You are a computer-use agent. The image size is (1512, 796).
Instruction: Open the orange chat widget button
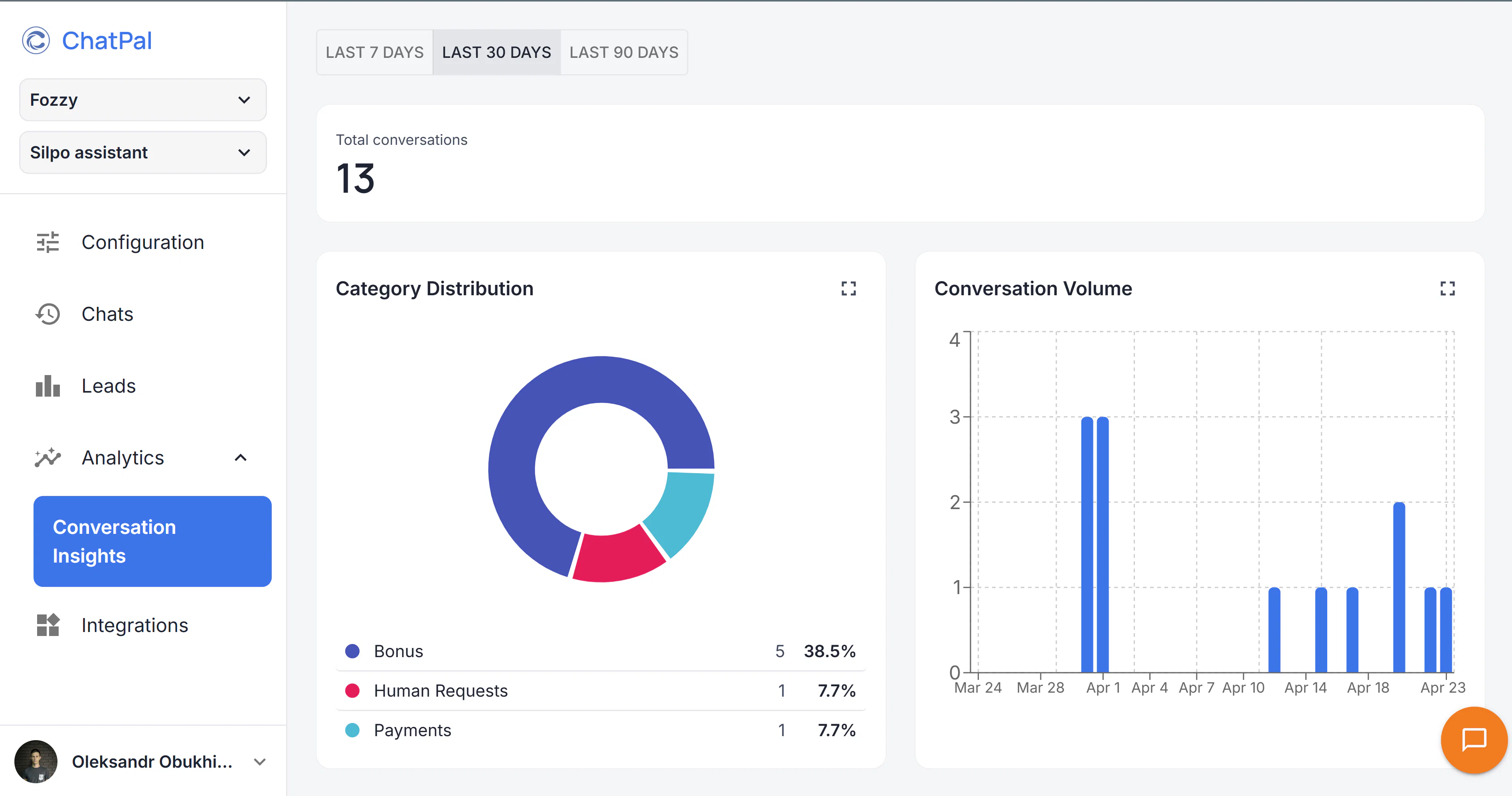click(x=1473, y=740)
